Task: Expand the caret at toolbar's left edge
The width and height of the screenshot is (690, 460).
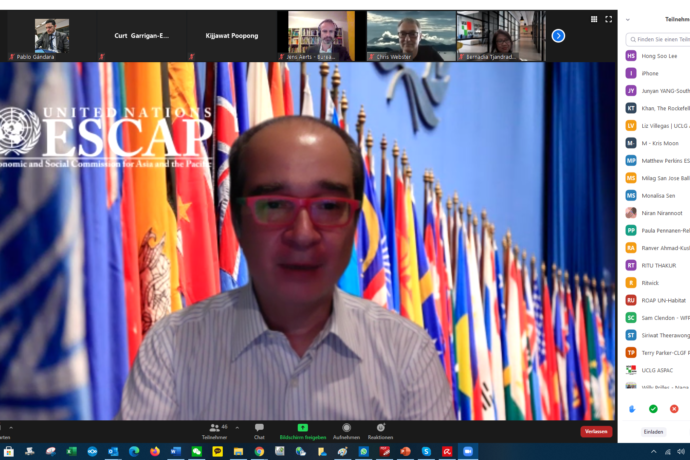Action: (11, 427)
